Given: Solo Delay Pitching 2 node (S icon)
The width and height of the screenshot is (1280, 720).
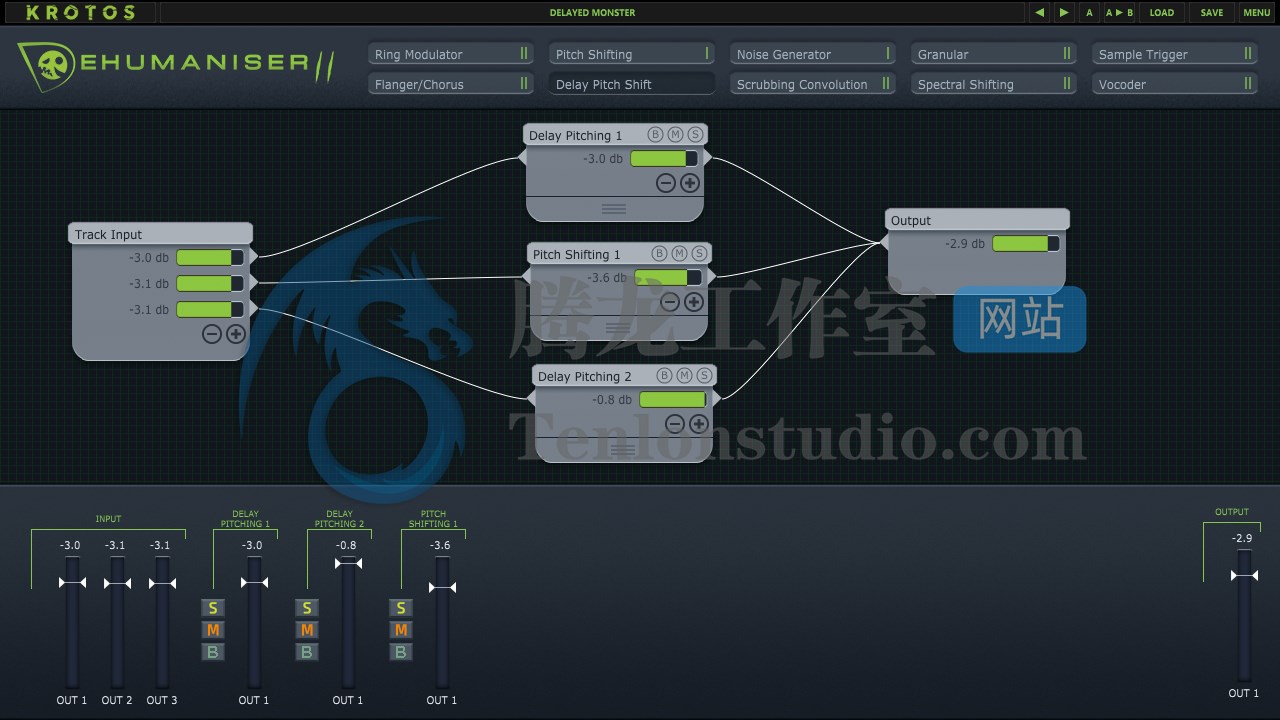Looking at the screenshot, I should pyautogui.click(x=704, y=375).
